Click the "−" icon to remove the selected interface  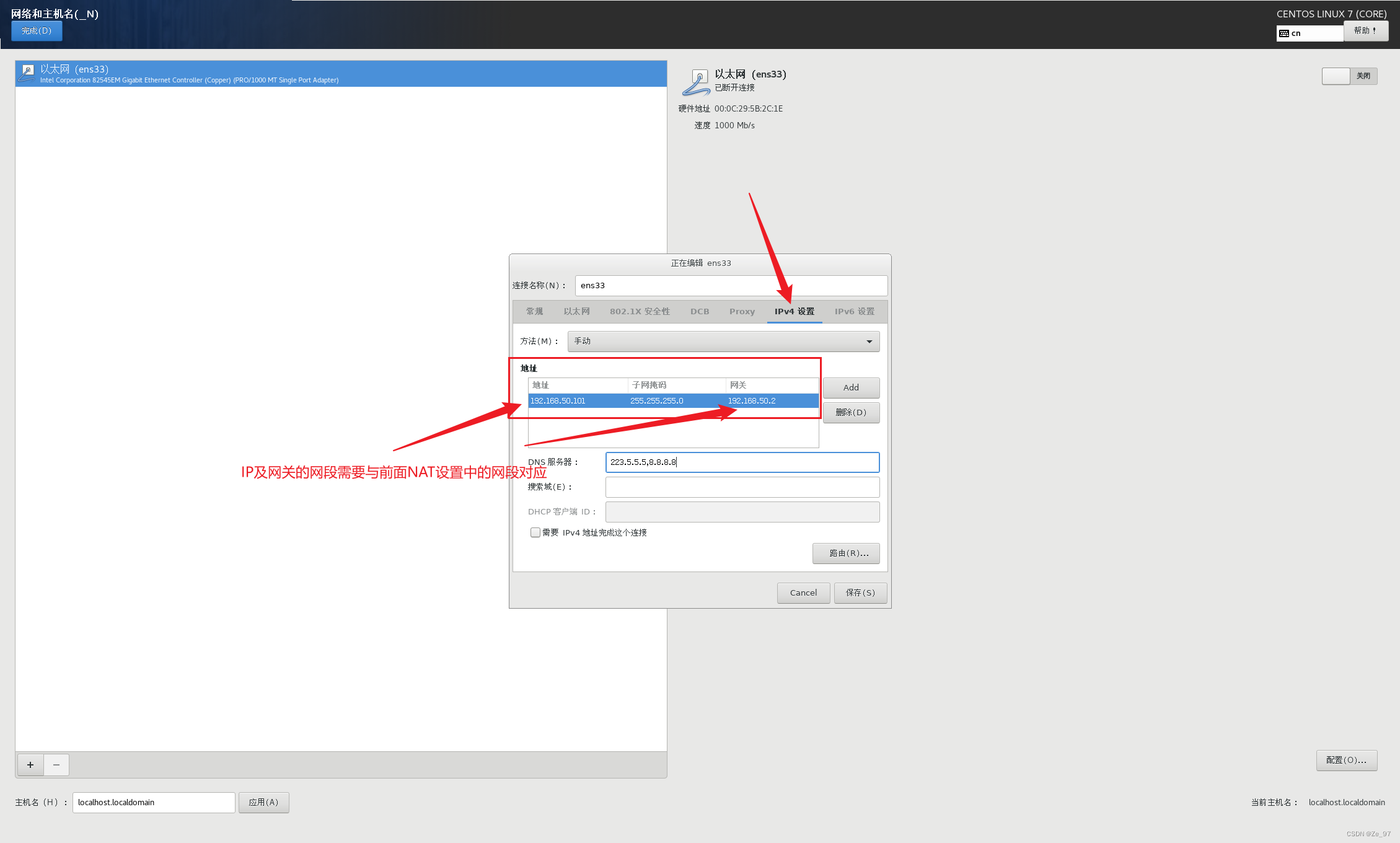pyautogui.click(x=56, y=765)
